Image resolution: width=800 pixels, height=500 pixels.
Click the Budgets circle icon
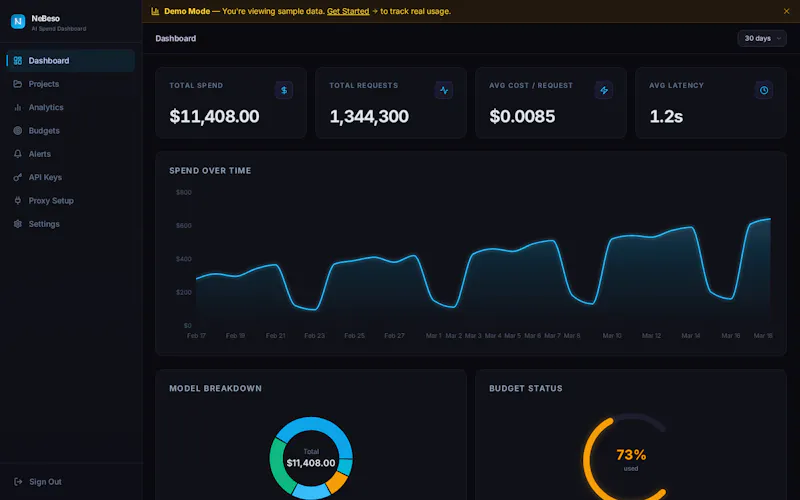[18, 131]
